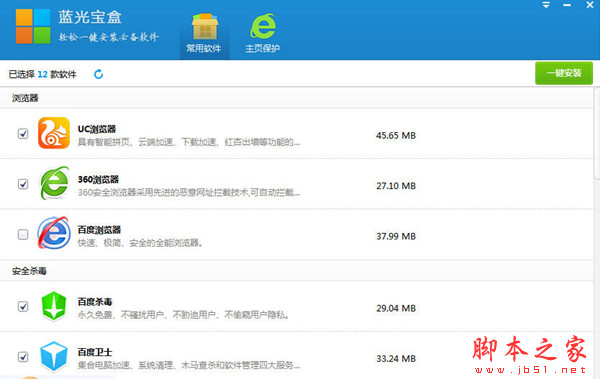
Task: Click the 蓝光宝盒 colorful squares logo
Action: point(33,26)
